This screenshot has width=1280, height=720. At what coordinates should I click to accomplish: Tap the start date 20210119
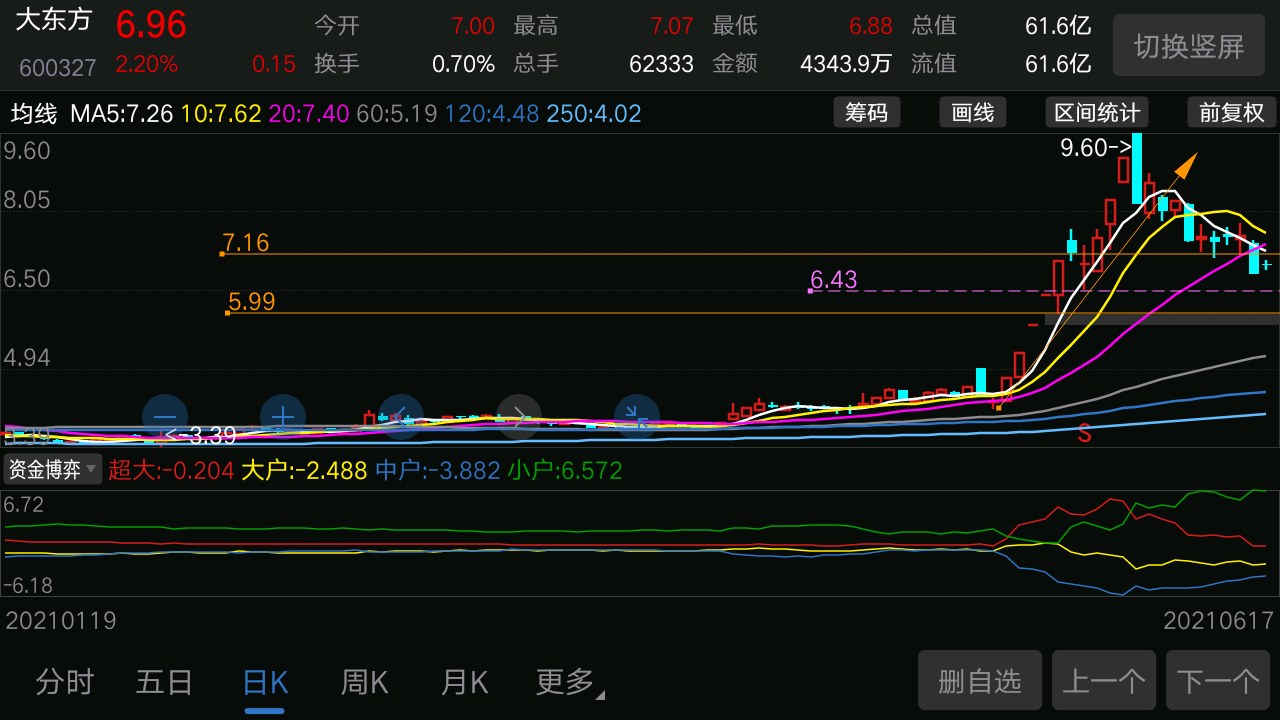coord(61,621)
